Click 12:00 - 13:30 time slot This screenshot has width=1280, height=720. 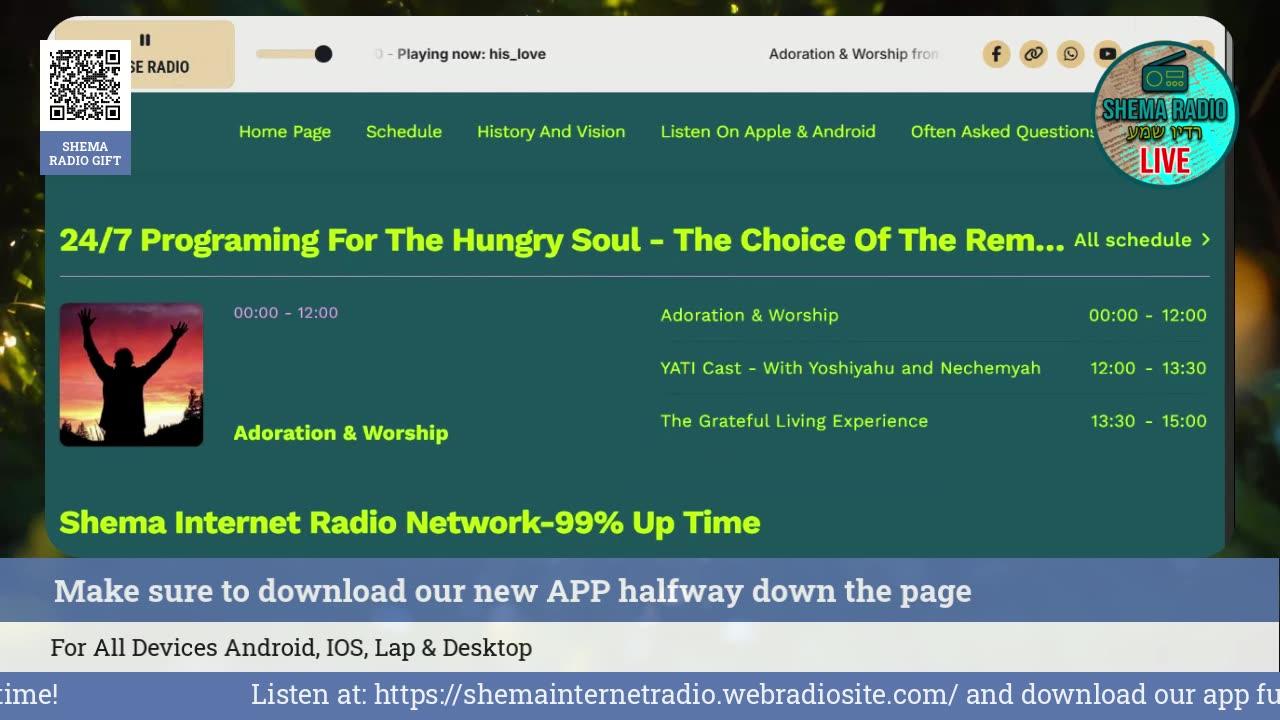click(1148, 368)
